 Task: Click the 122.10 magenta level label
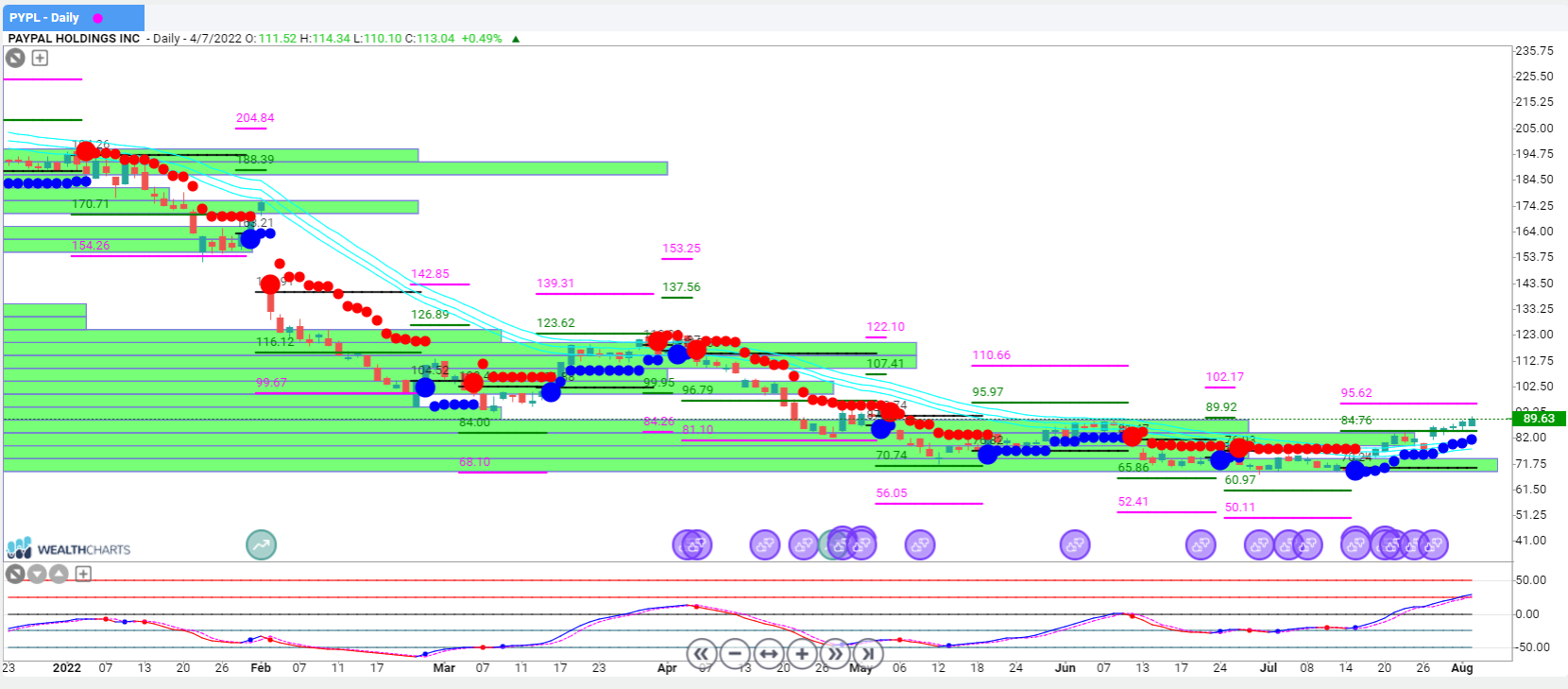885,327
